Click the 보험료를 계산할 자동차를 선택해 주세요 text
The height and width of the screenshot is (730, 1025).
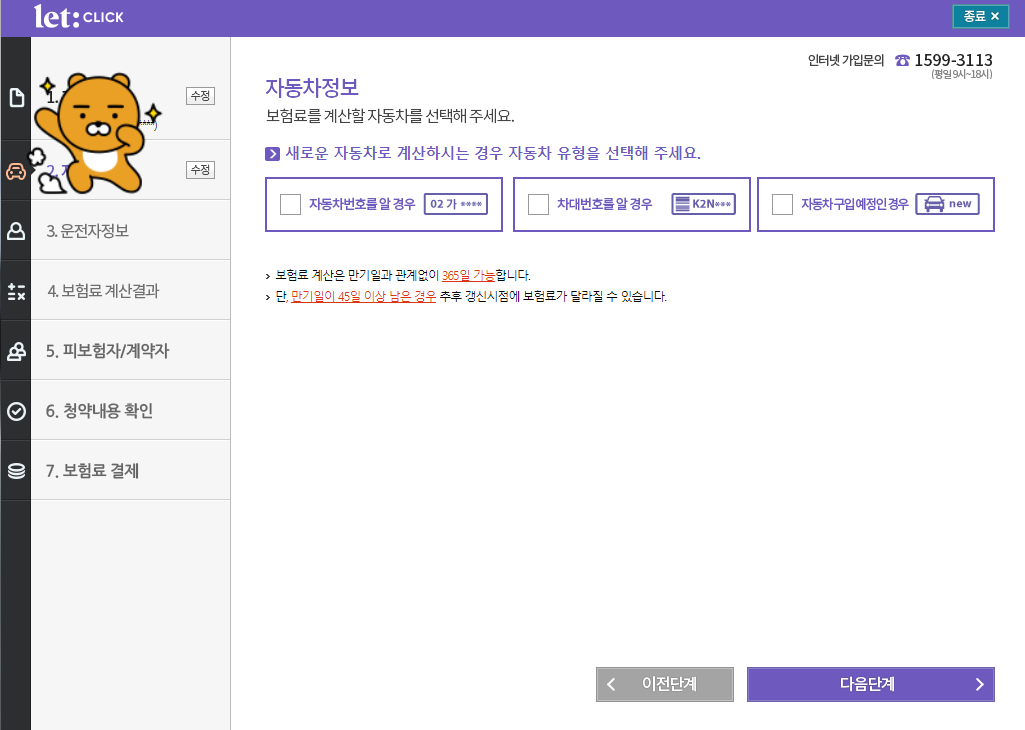coord(390,116)
